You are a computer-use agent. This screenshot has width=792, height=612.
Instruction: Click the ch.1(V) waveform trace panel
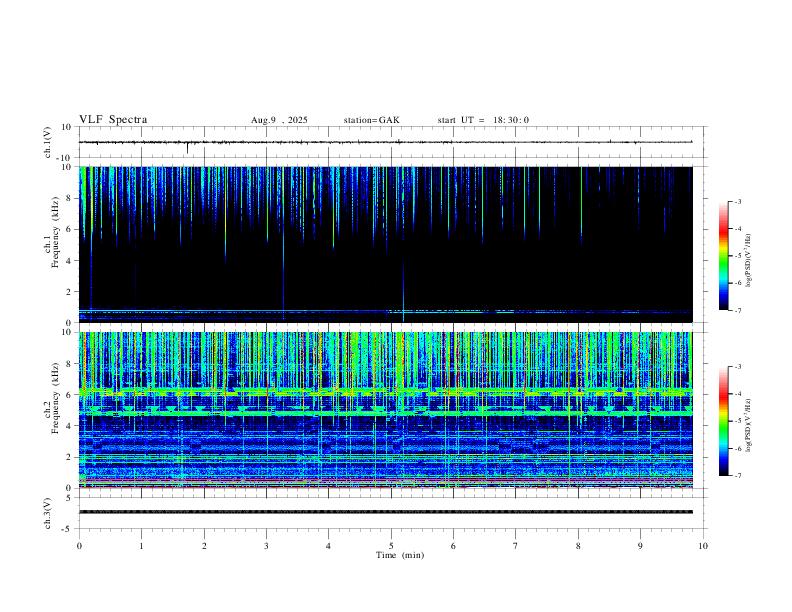pos(390,143)
